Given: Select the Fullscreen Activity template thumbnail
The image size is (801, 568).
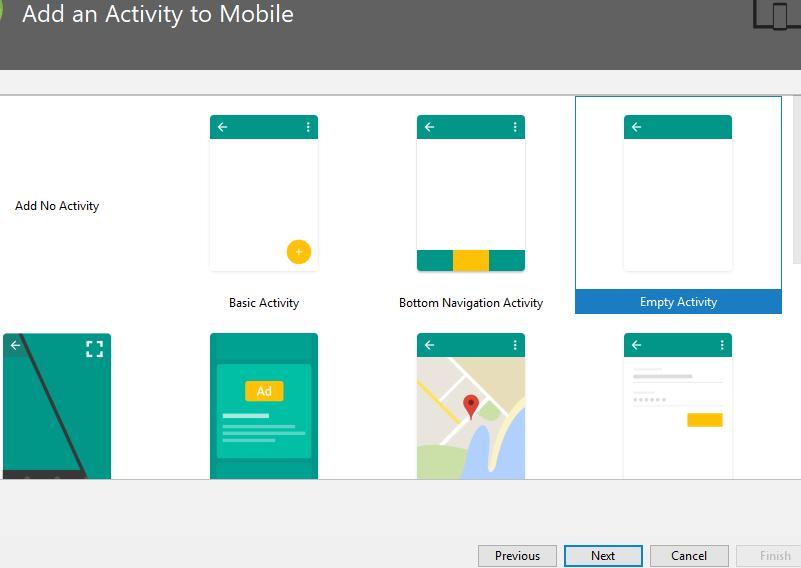Looking at the screenshot, I should pyautogui.click(x=57, y=406).
